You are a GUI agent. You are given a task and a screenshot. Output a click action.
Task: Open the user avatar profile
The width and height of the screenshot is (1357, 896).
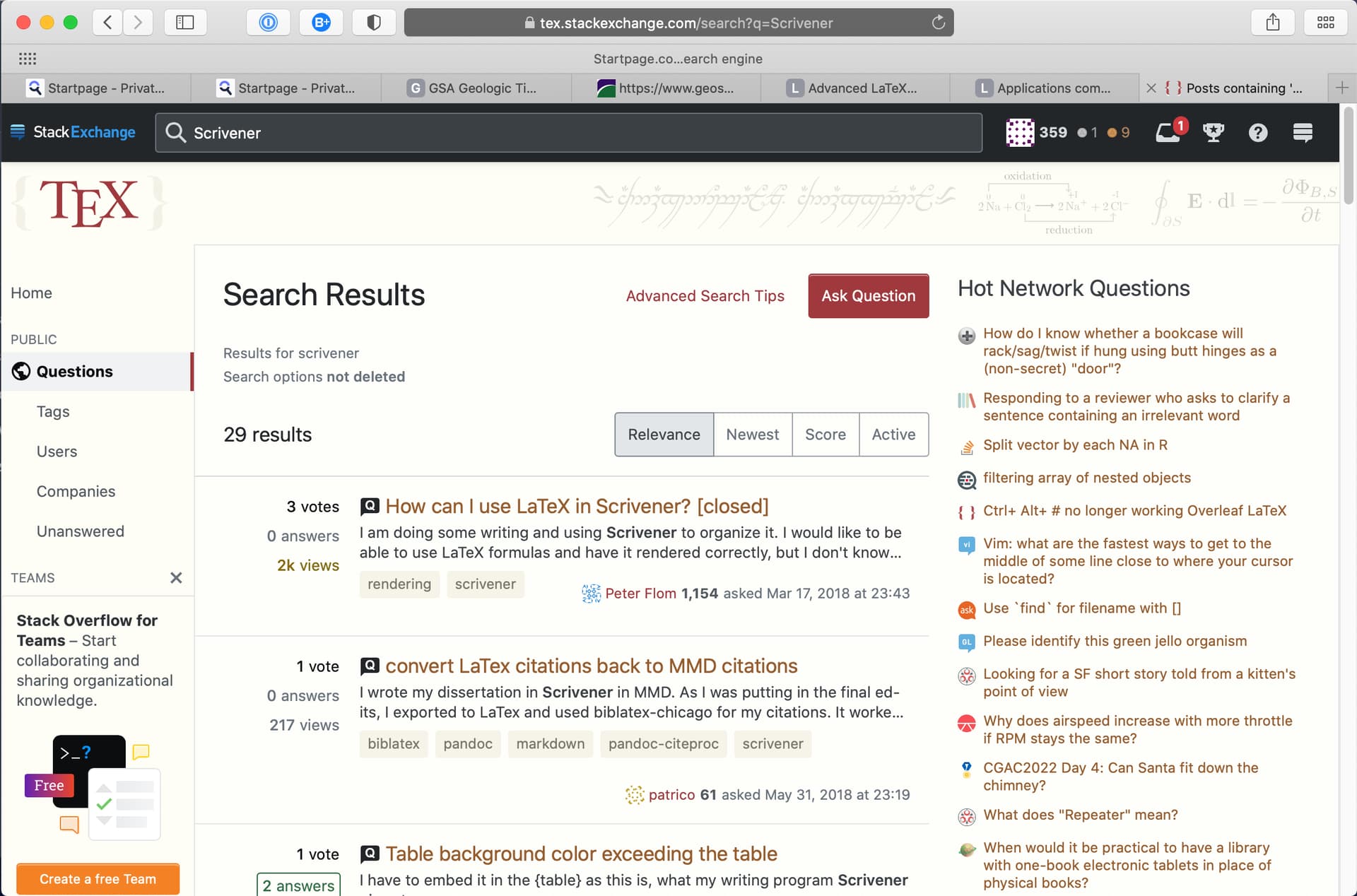[x=1020, y=132]
